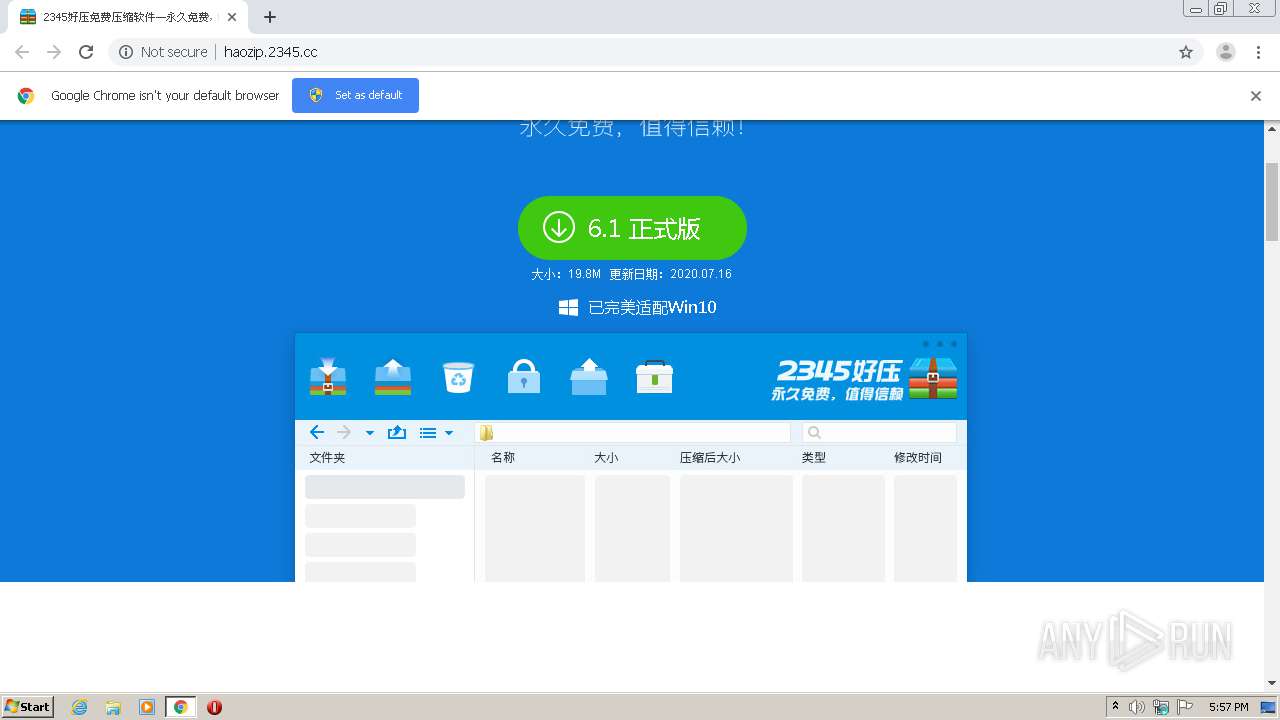The width and height of the screenshot is (1280, 720).
Task: Show hidden tray icons arrow
Action: [x=1115, y=707]
